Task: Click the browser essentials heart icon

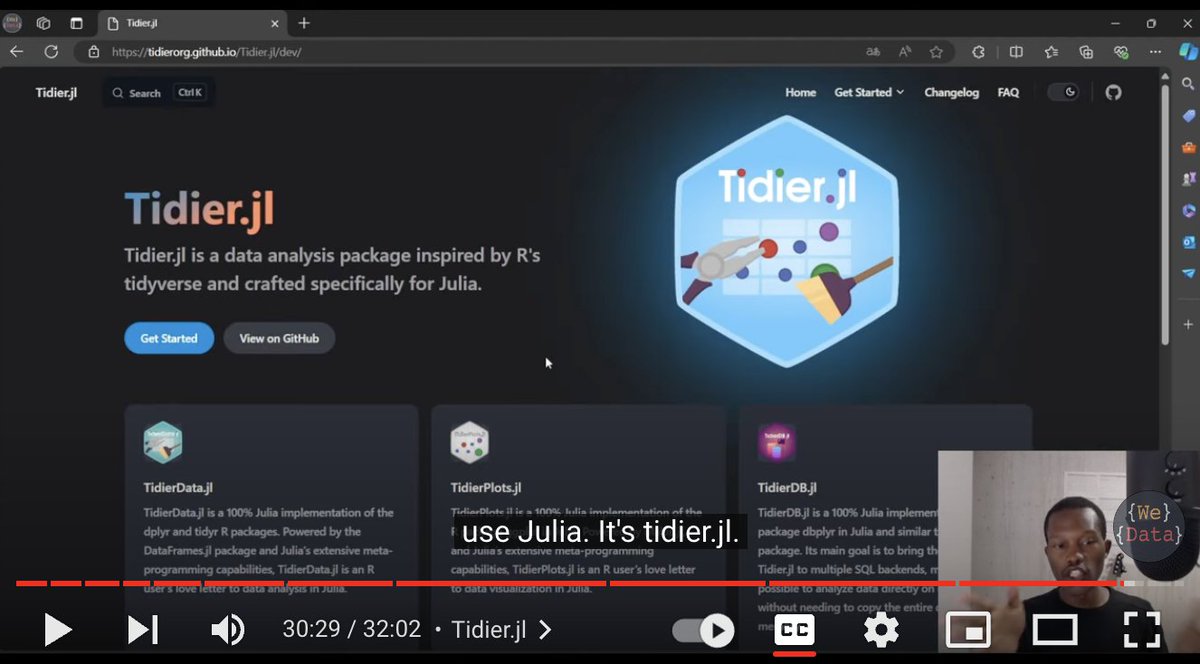Action: [1121, 52]
